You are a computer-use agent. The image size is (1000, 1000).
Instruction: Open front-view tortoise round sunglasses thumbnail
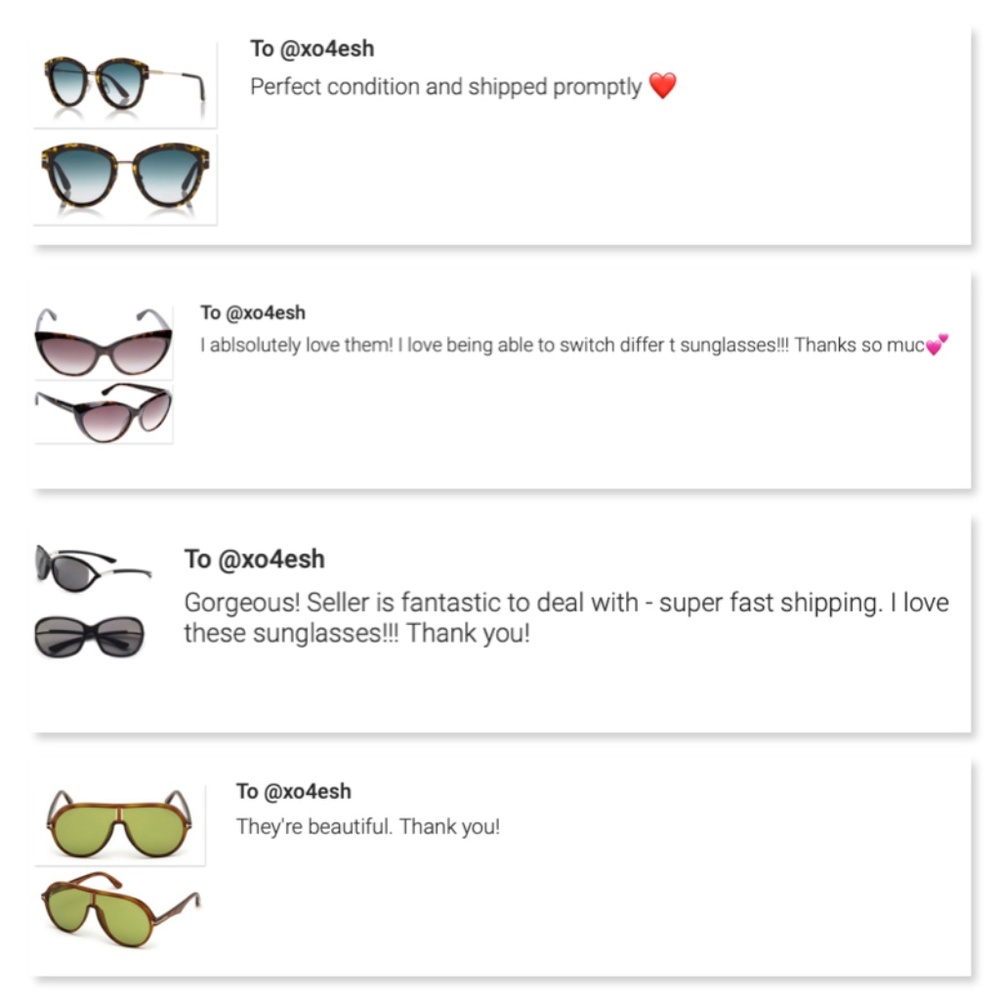124,176
